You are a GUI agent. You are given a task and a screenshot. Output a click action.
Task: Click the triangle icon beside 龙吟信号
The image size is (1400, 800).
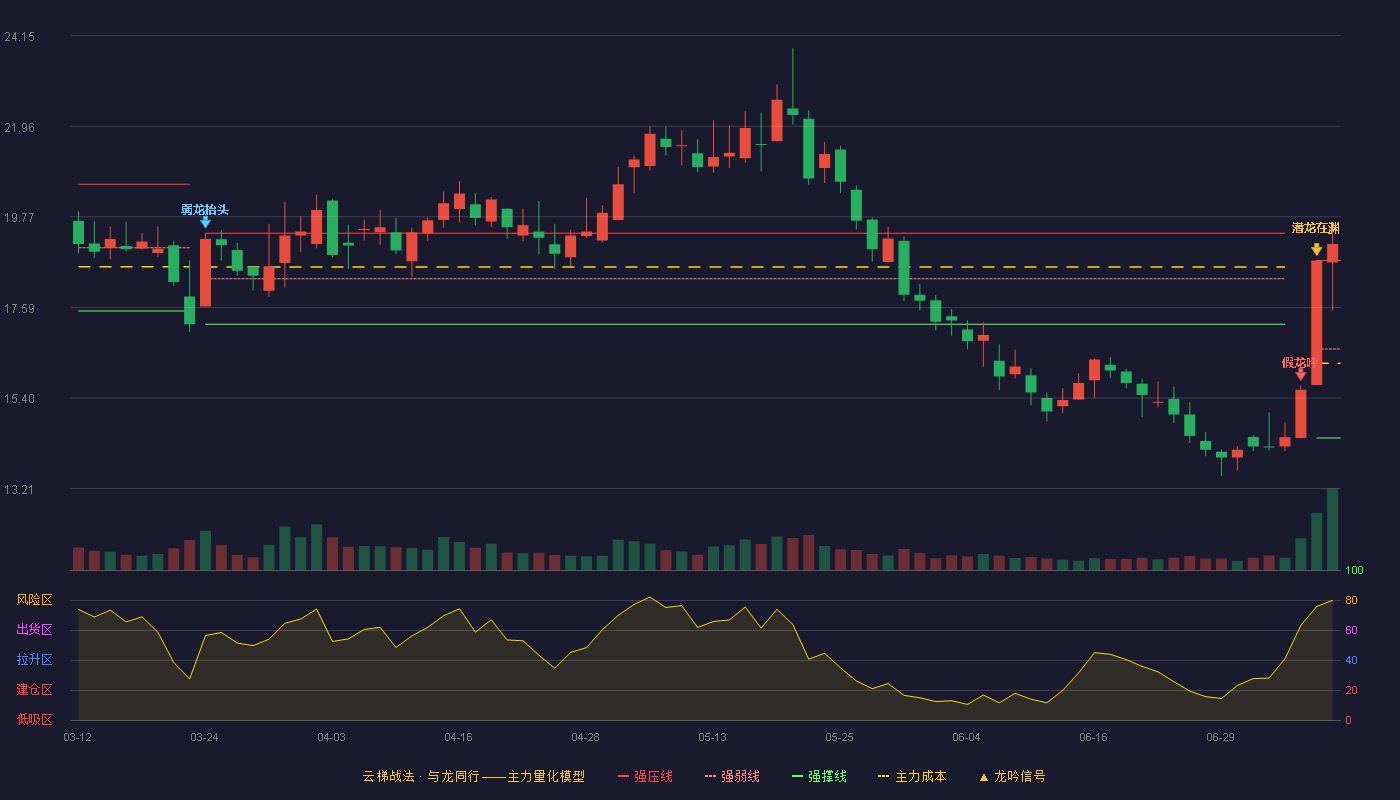click(983, 776)
